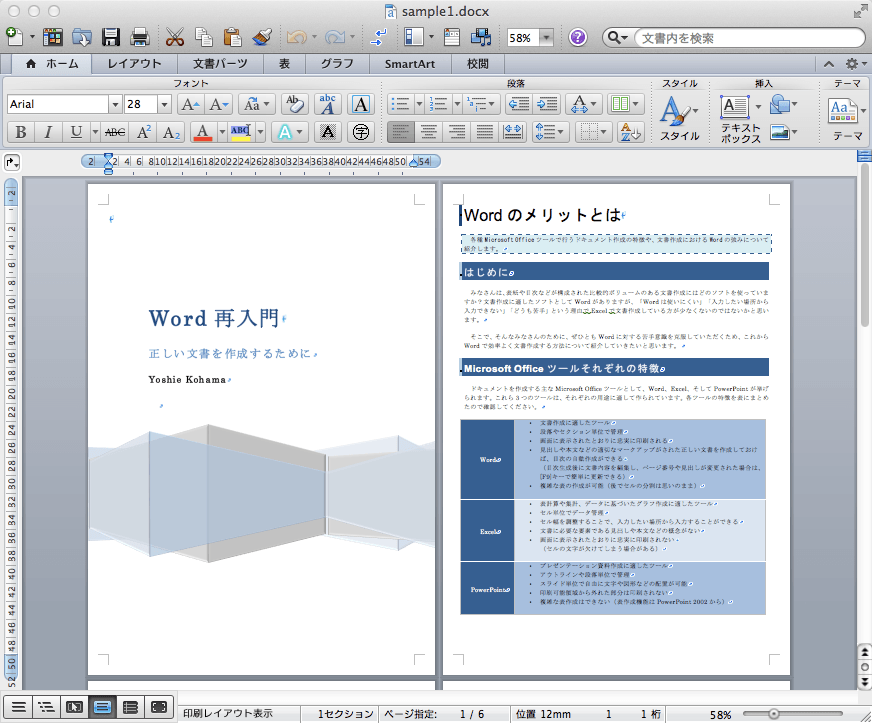Toggle Align text left
Screen dimensions: 872x723
tap(401, 132)
